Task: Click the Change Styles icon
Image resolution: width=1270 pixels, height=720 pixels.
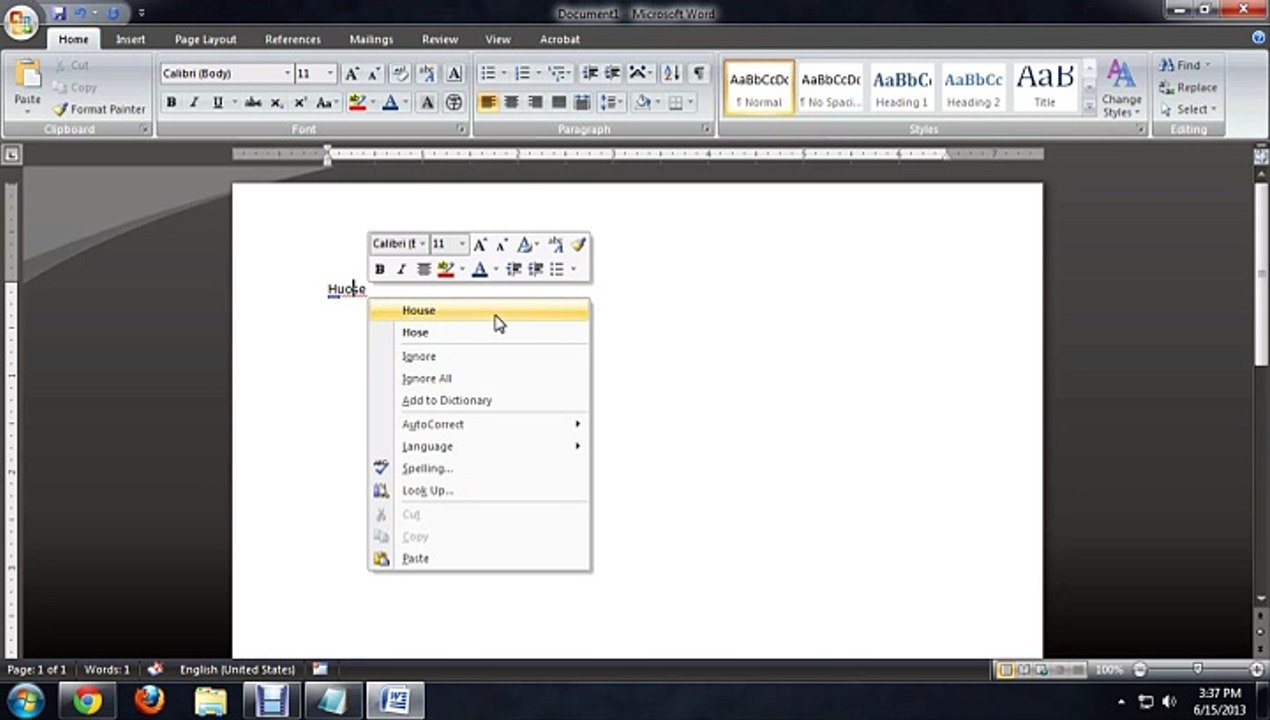Action: pyautogui.click(x=1121, y=88)
